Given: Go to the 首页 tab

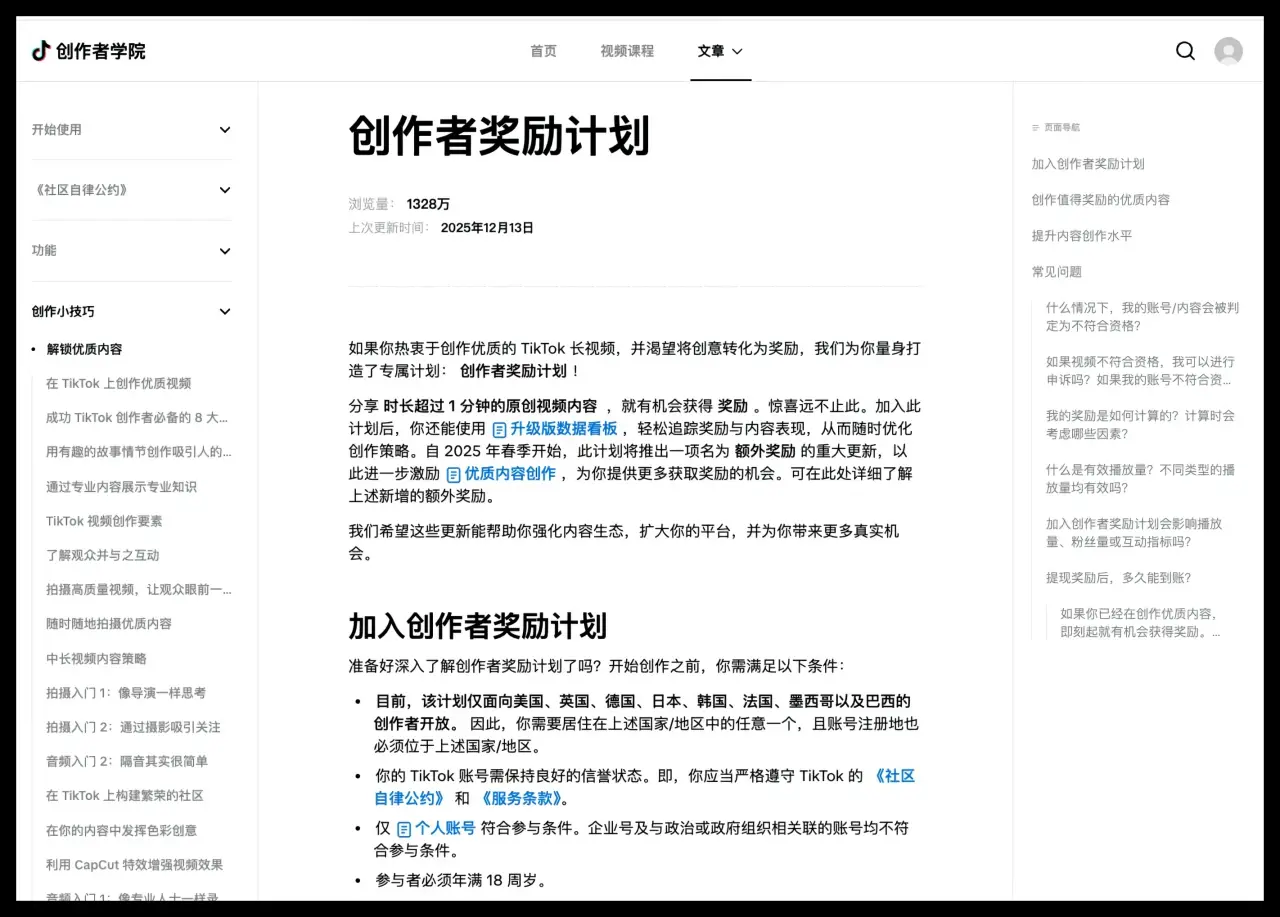Looking at the screenshot, I should pyautogui.click(x=543, y=51).
